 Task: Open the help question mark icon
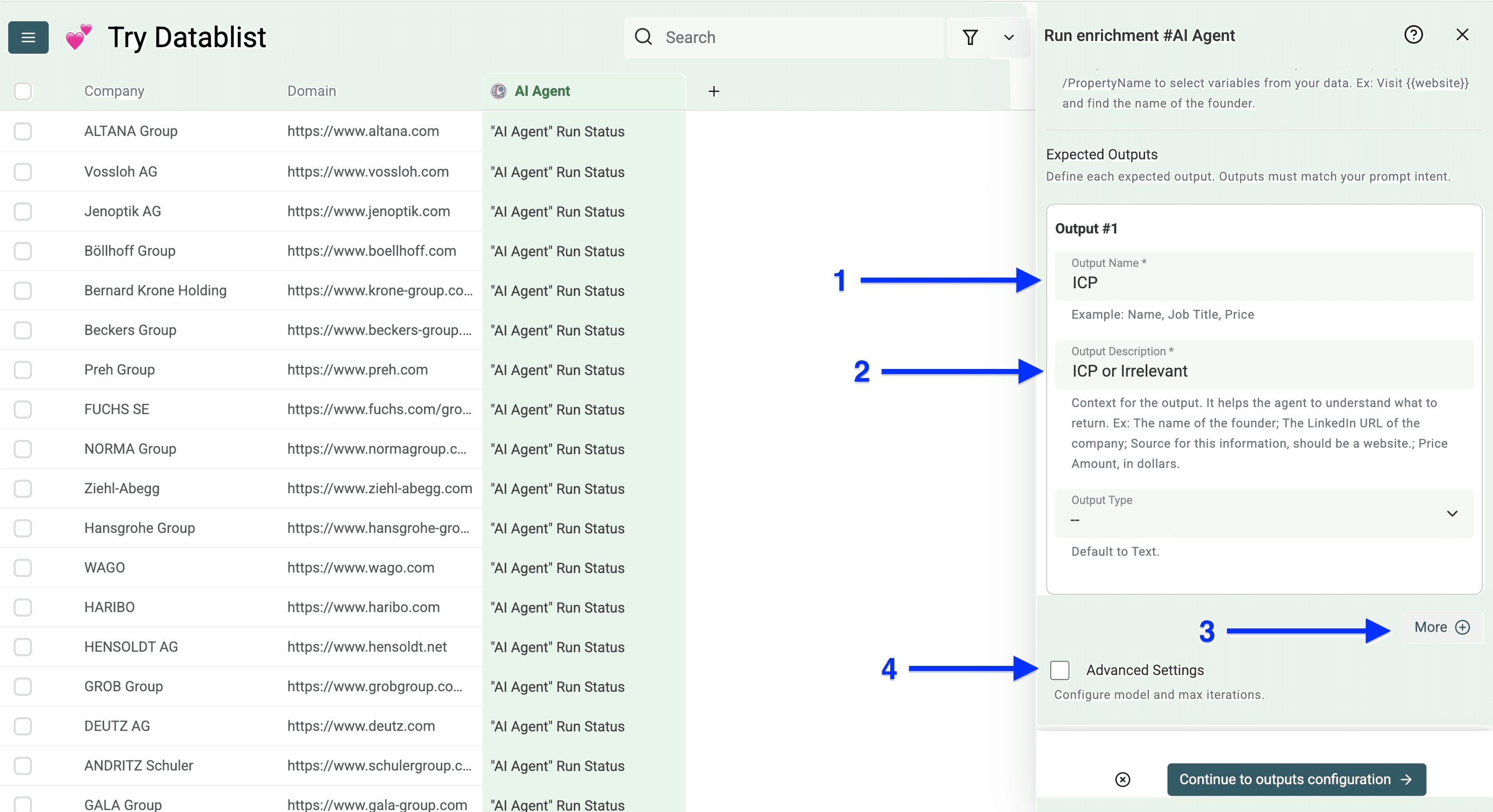(1413, 35)
